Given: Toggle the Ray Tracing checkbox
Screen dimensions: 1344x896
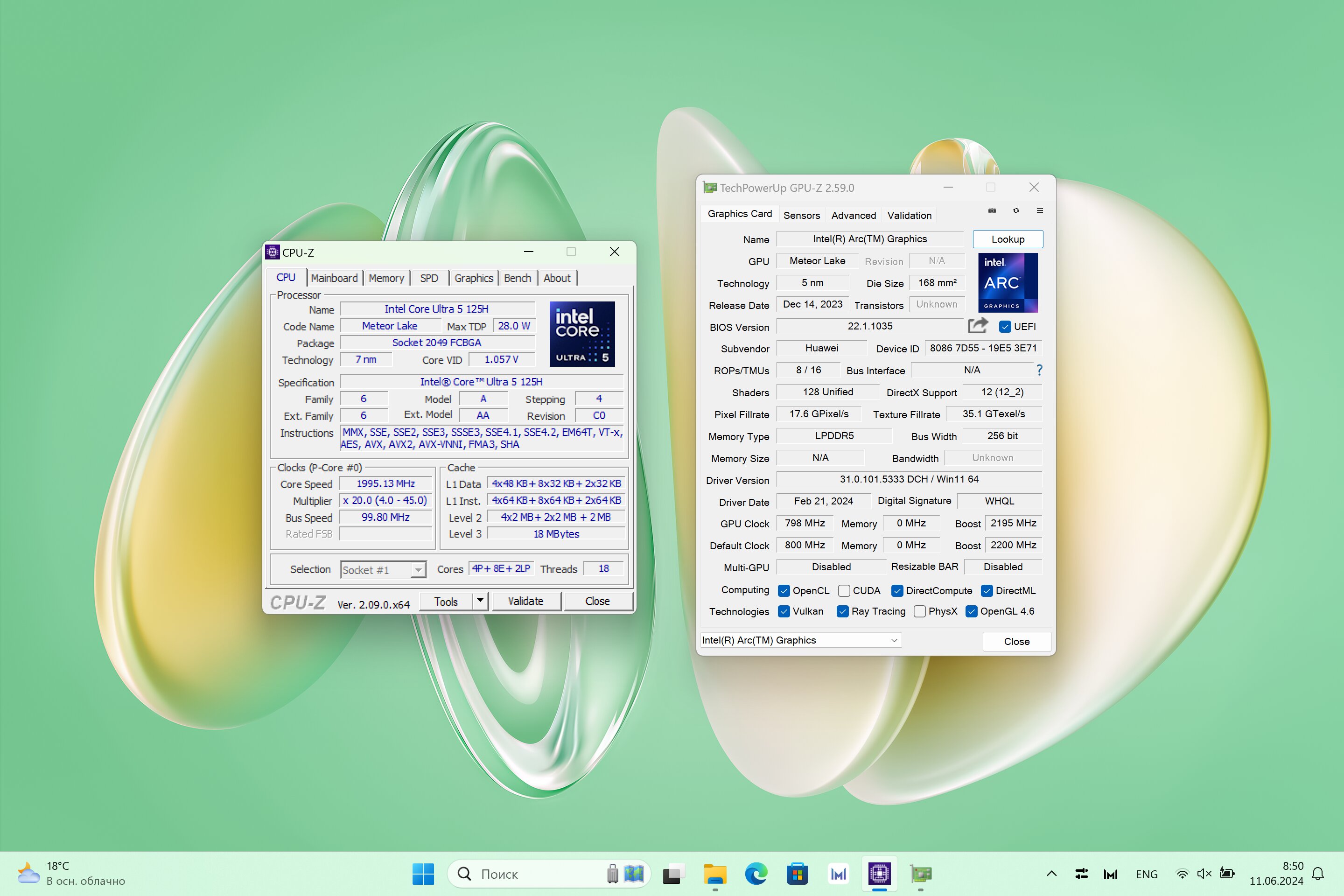Looking at the screenshot, I should (842, 611).
